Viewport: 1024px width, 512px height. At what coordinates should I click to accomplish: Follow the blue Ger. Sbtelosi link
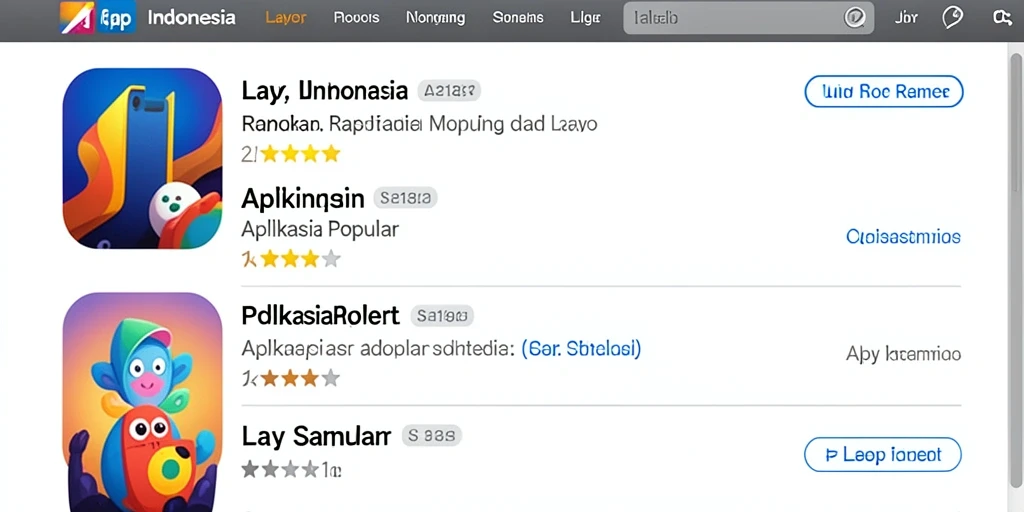[581, 348]
